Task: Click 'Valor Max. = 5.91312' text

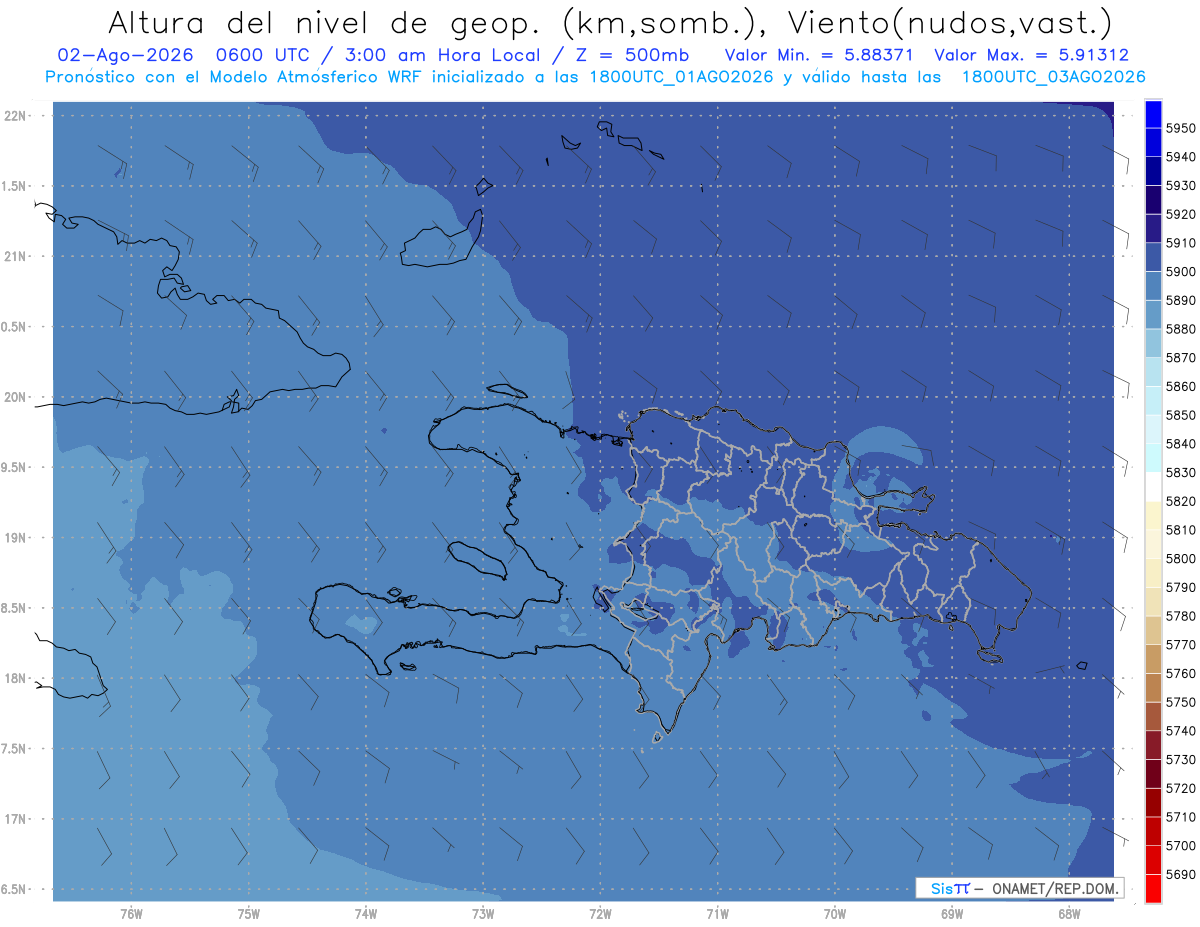Action: [1031, 55]
